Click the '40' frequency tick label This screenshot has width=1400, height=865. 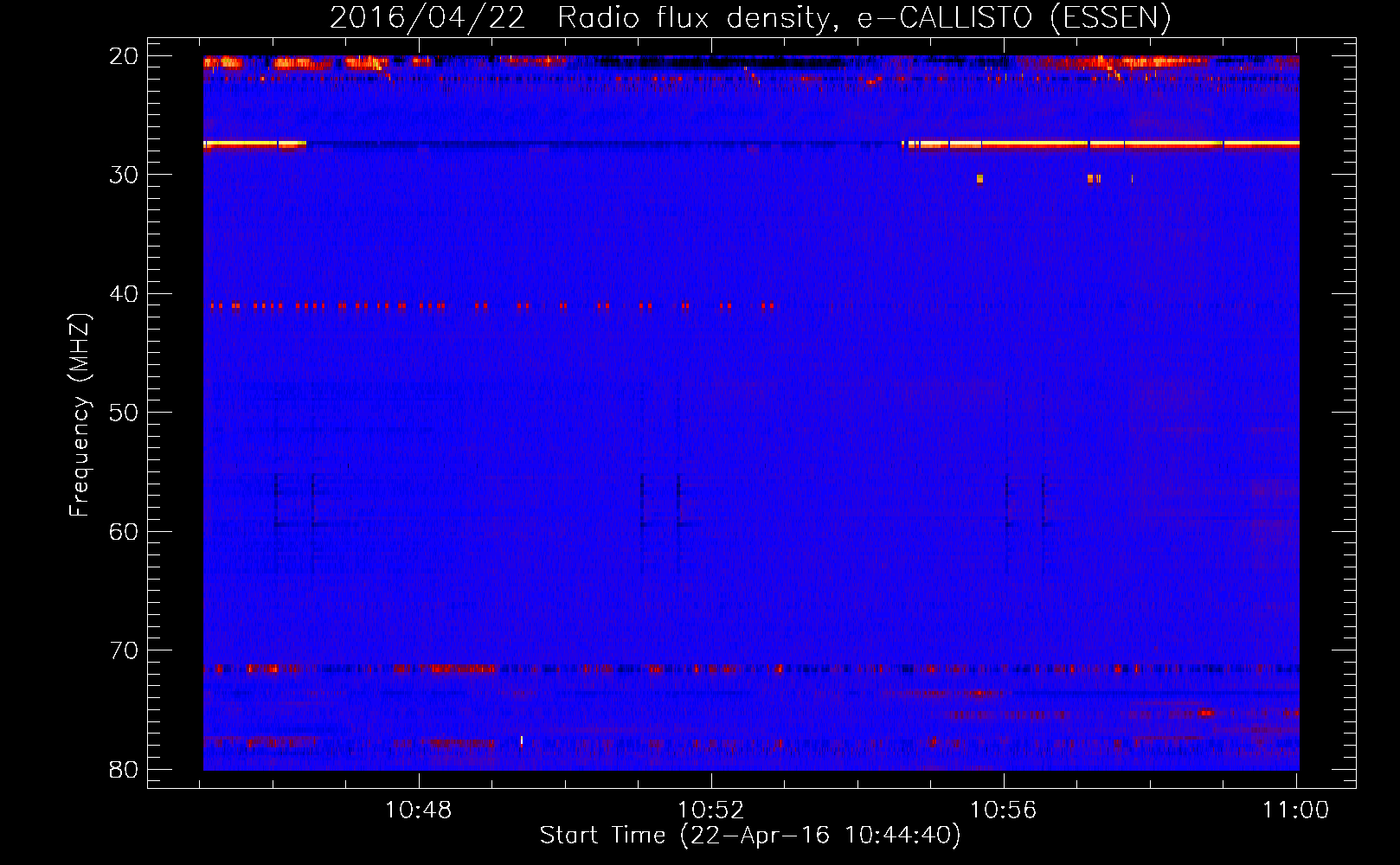coord(124,294)
